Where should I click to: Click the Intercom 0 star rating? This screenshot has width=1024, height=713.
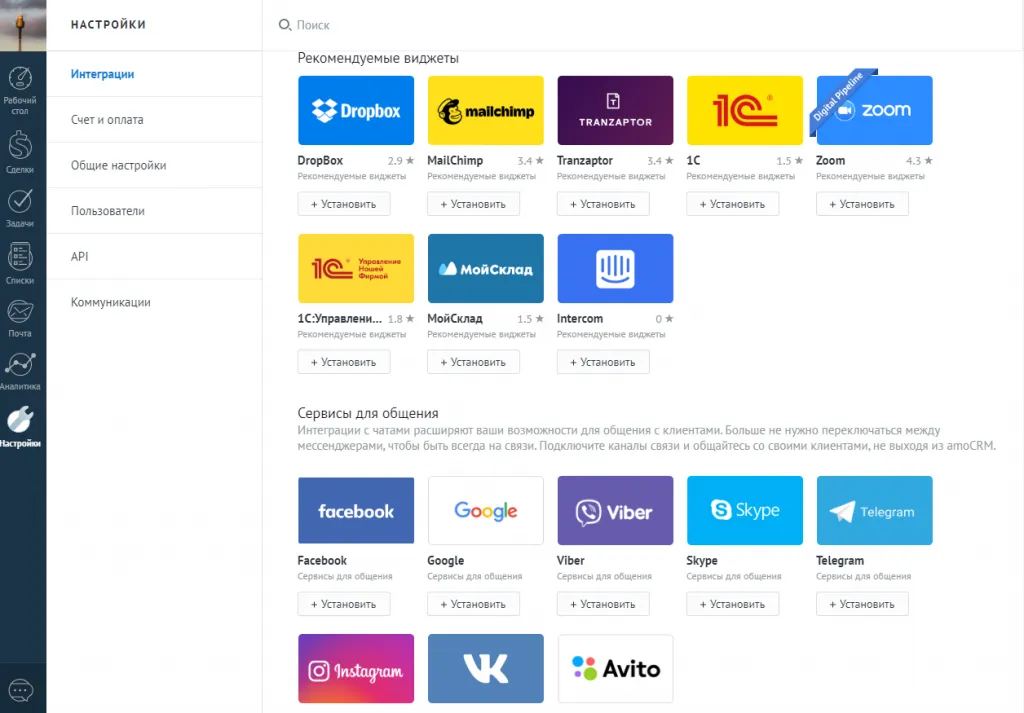click(x=664, y=319)
